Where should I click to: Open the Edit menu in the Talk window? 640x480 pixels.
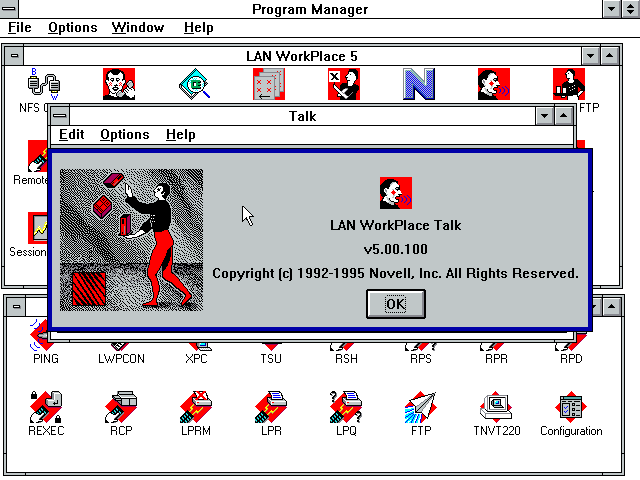(71, 134)
